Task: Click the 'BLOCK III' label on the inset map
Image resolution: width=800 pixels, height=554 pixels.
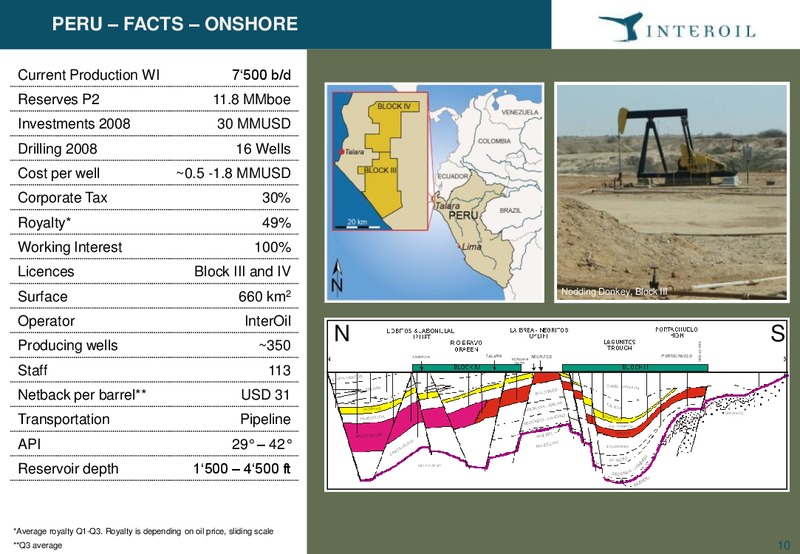Action: pos(380,170)
